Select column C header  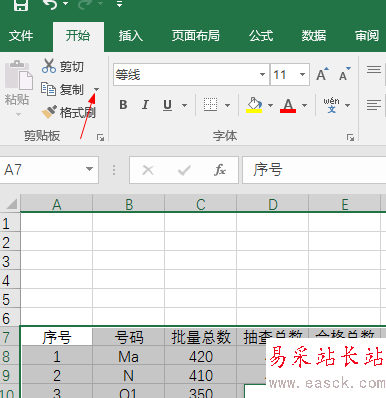[x=201, y=204]
